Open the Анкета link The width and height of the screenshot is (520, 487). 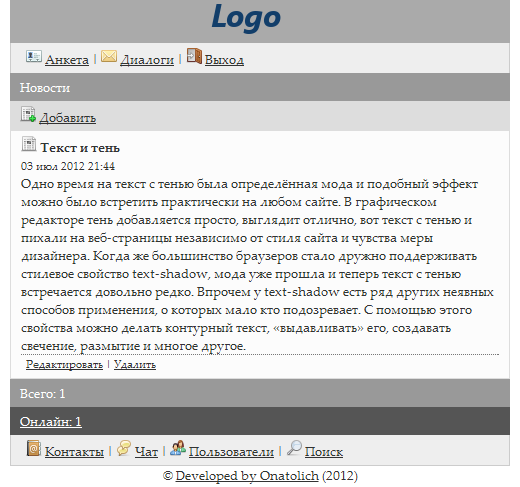pos(67,60)
